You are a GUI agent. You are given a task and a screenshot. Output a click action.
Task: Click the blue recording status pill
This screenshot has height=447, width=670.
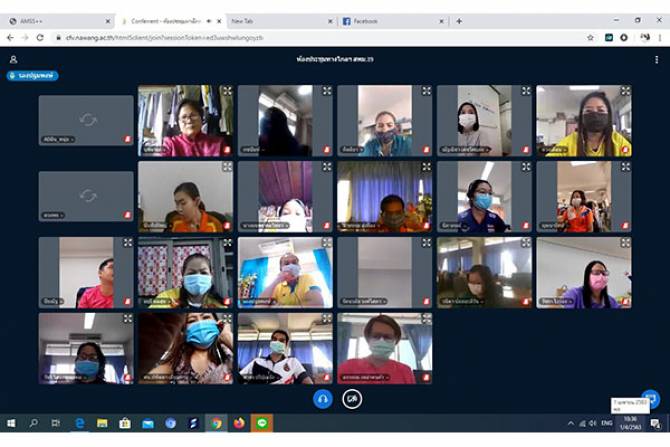pyautogui.click(x=33, y=75)
